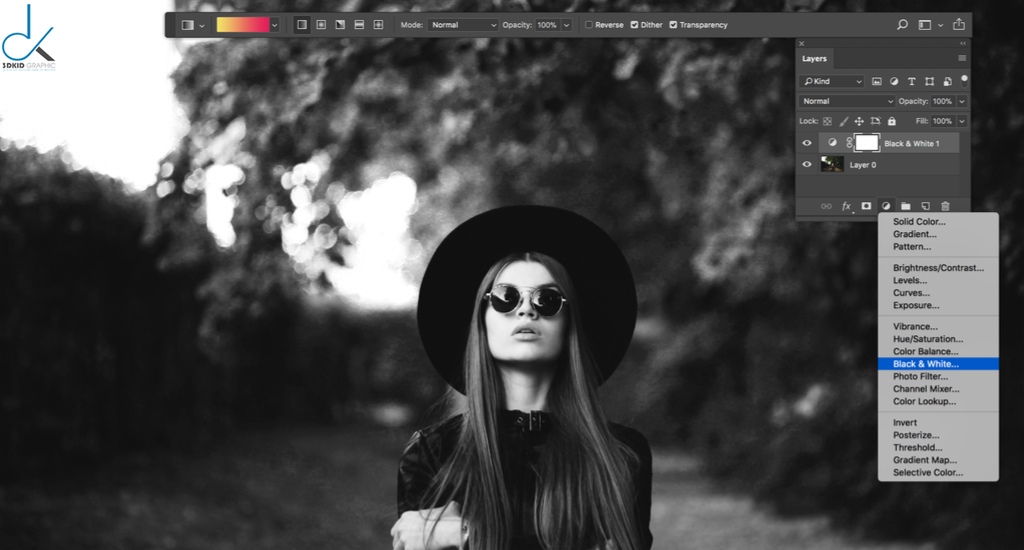Select Black & White... menu item
This screenshot has width=1024, height=550.
tap(938, 364)
